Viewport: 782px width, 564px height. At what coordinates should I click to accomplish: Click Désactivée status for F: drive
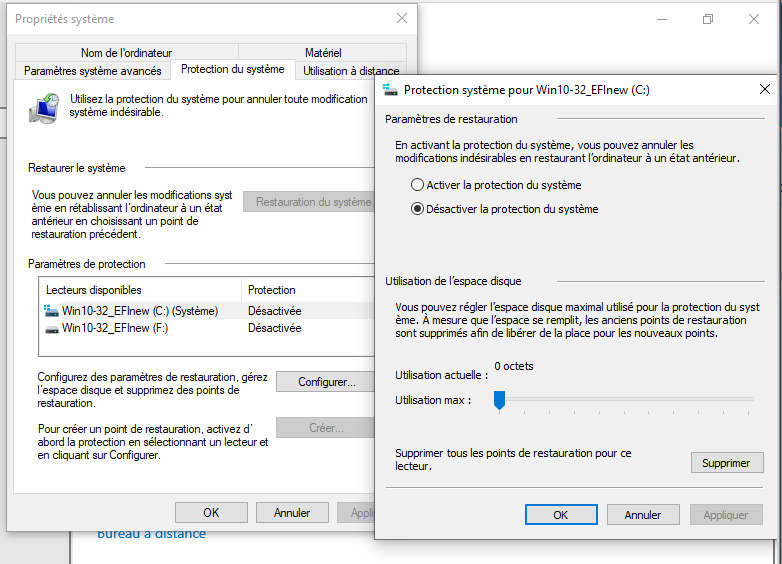275,328
